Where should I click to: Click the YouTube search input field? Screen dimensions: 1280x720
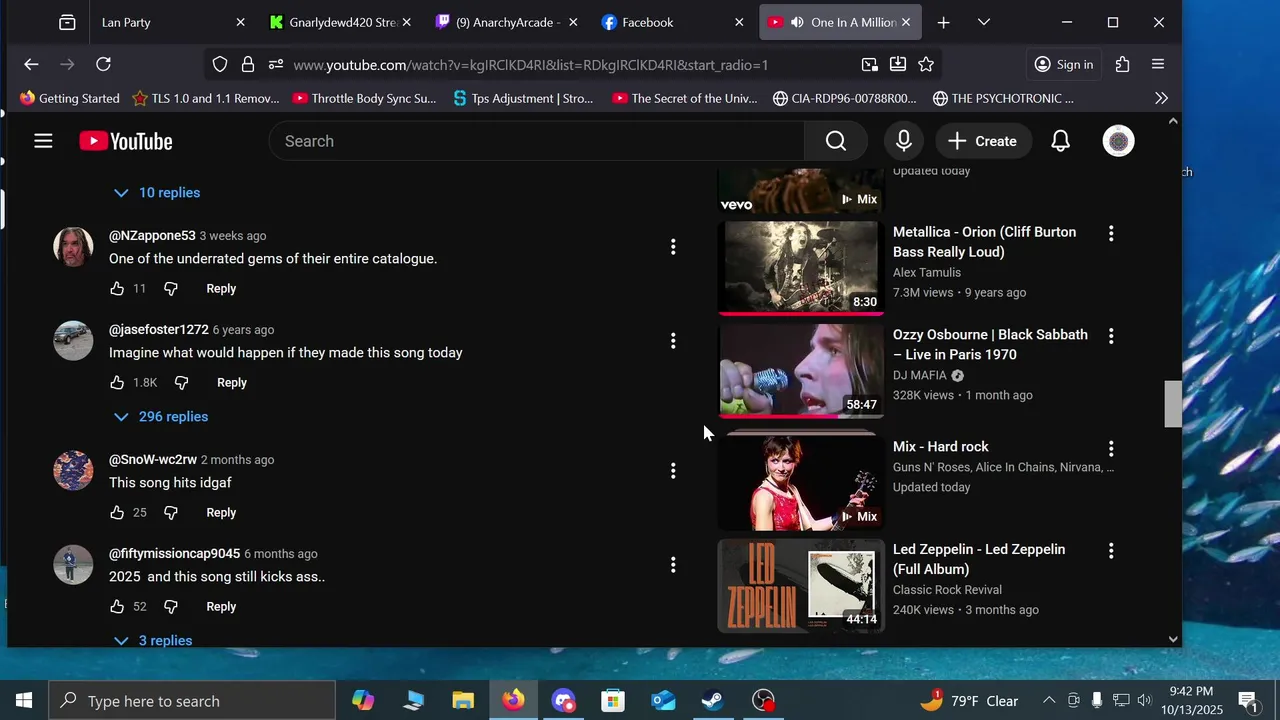click(536, 141)
